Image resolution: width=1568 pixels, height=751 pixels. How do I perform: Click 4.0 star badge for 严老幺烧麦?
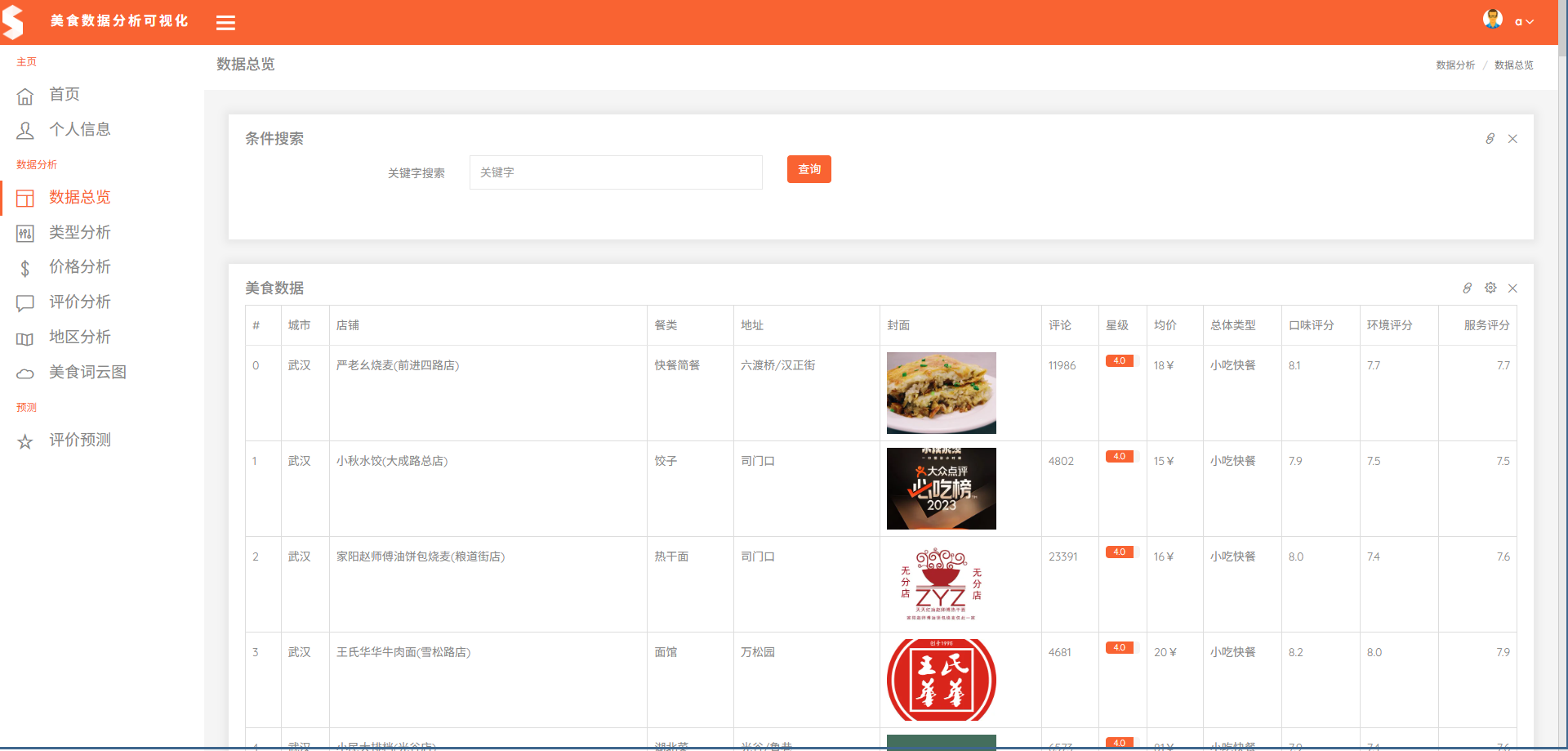1120,361
